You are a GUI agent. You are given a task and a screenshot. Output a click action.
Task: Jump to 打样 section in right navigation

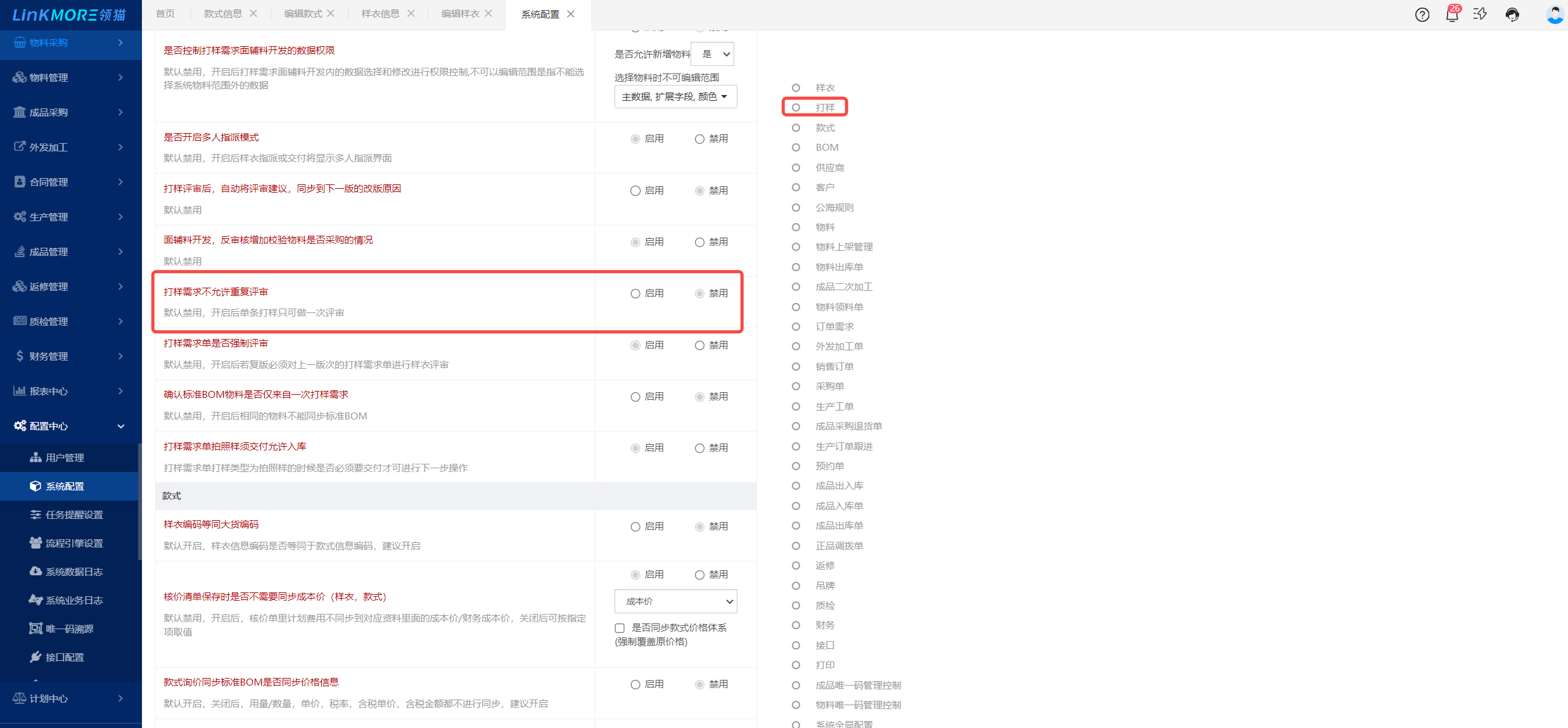point(825,108)
